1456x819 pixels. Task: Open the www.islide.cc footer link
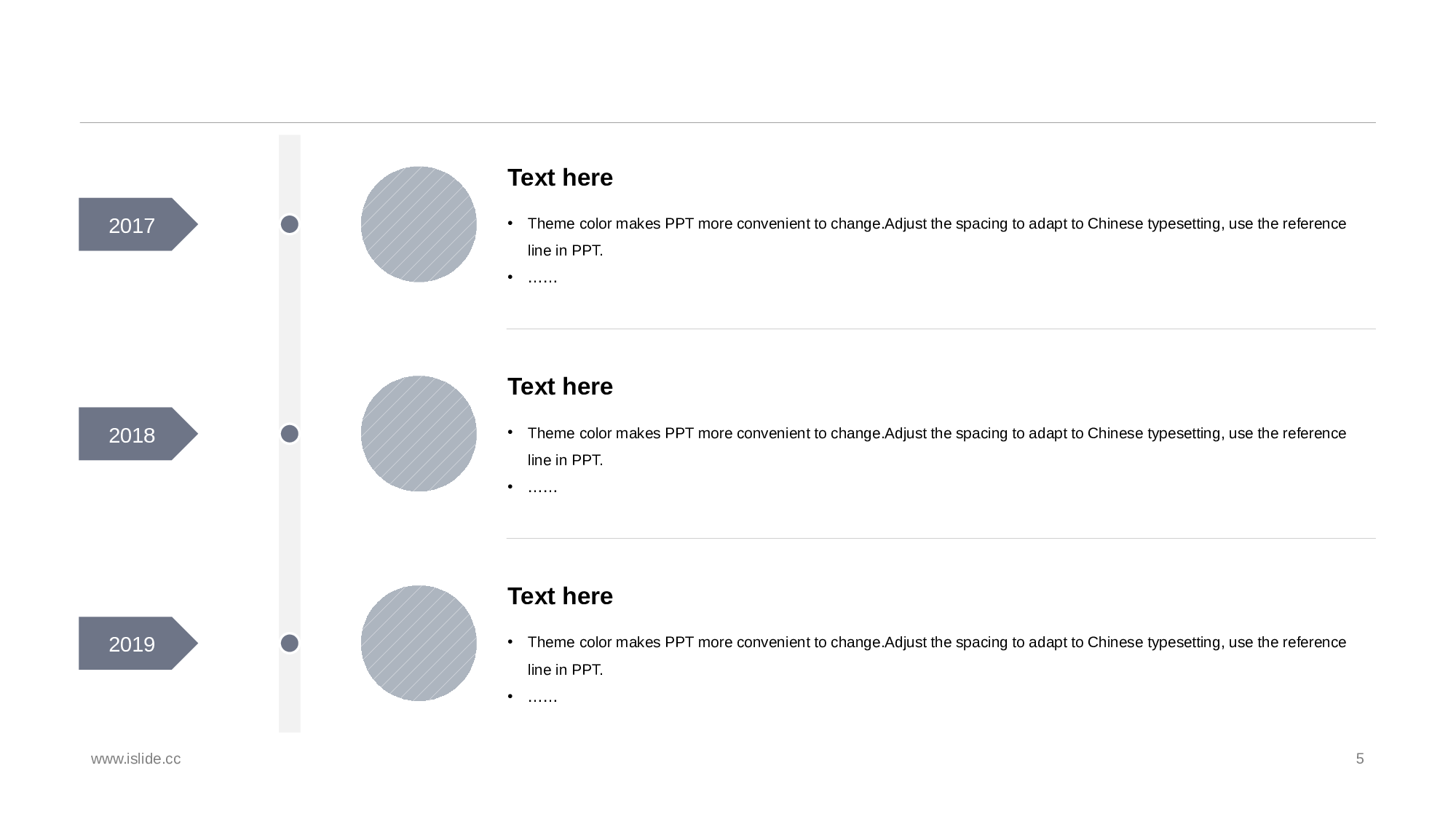136,759
